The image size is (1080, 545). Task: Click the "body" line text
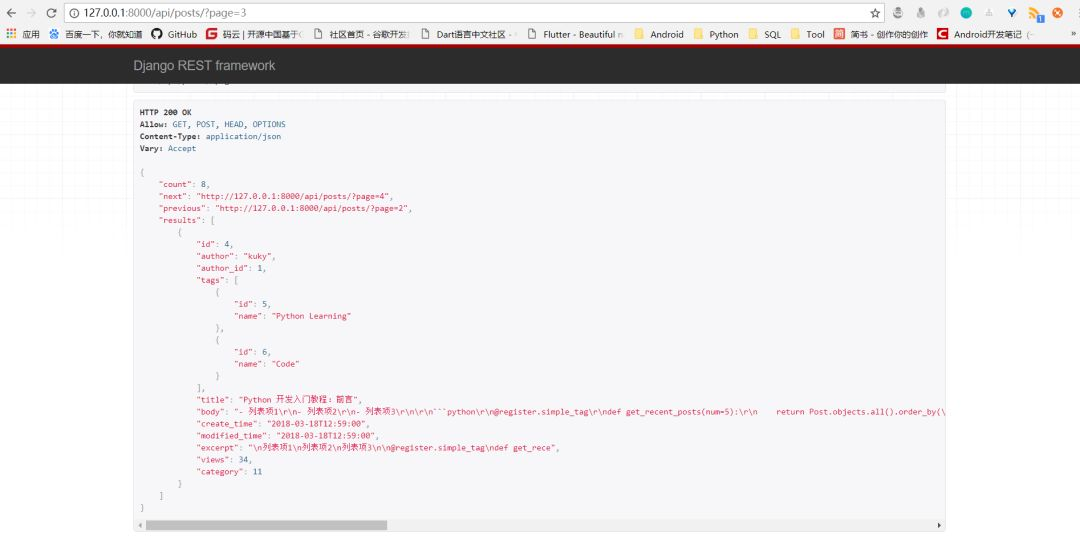[x=570, y=412]
